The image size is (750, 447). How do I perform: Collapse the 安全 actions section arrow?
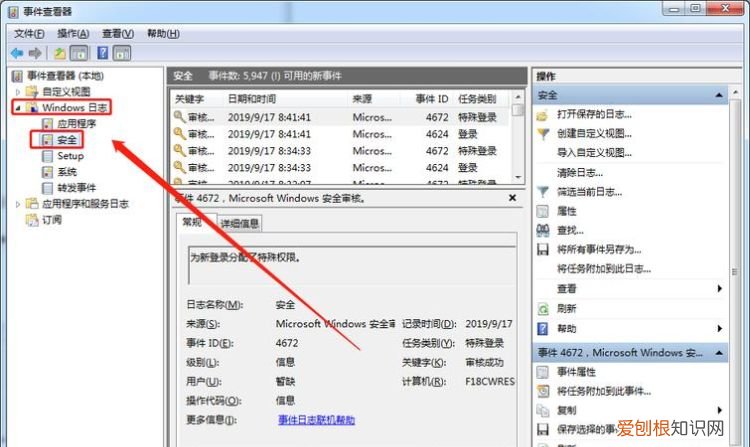pyautogui.click(x=719, y=95)
